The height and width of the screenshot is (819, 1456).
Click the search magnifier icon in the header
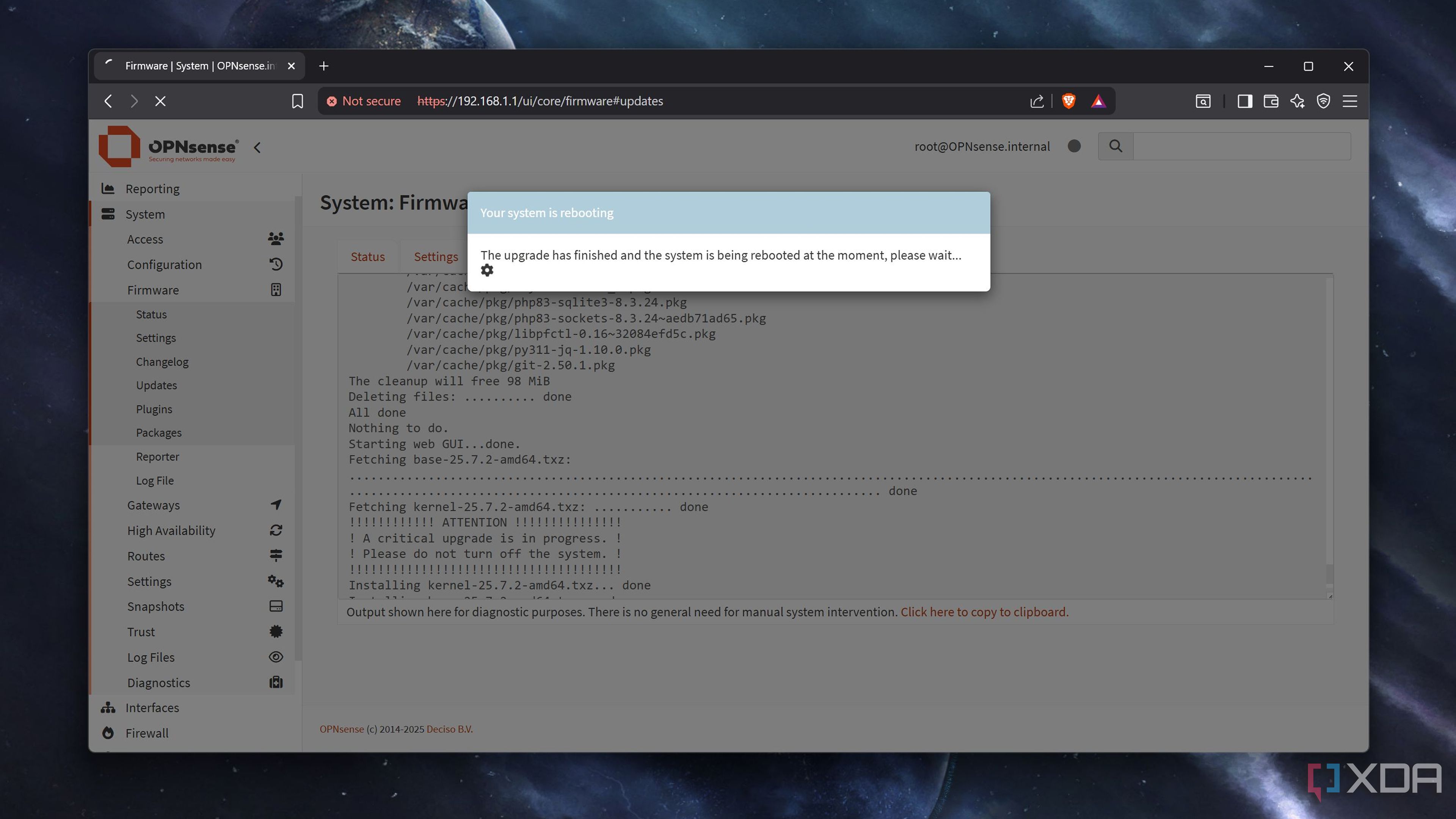pos(1115,146)
